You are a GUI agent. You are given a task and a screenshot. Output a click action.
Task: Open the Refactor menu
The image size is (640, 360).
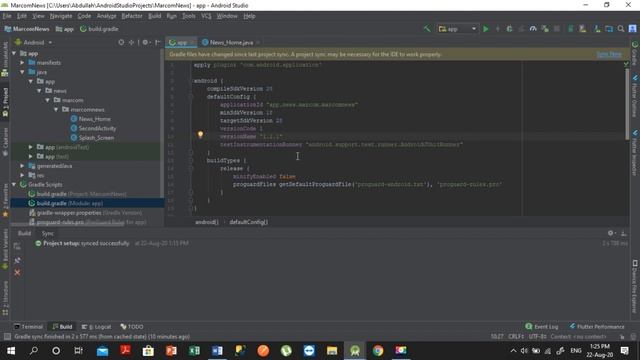tap(132, 16)
